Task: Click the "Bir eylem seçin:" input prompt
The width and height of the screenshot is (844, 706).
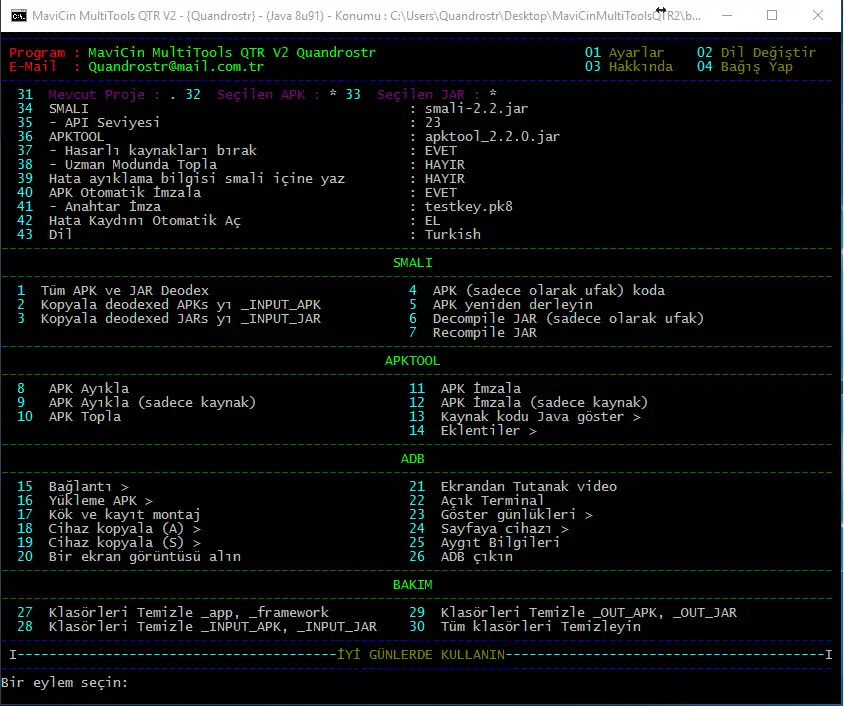Action: (65, 682)
